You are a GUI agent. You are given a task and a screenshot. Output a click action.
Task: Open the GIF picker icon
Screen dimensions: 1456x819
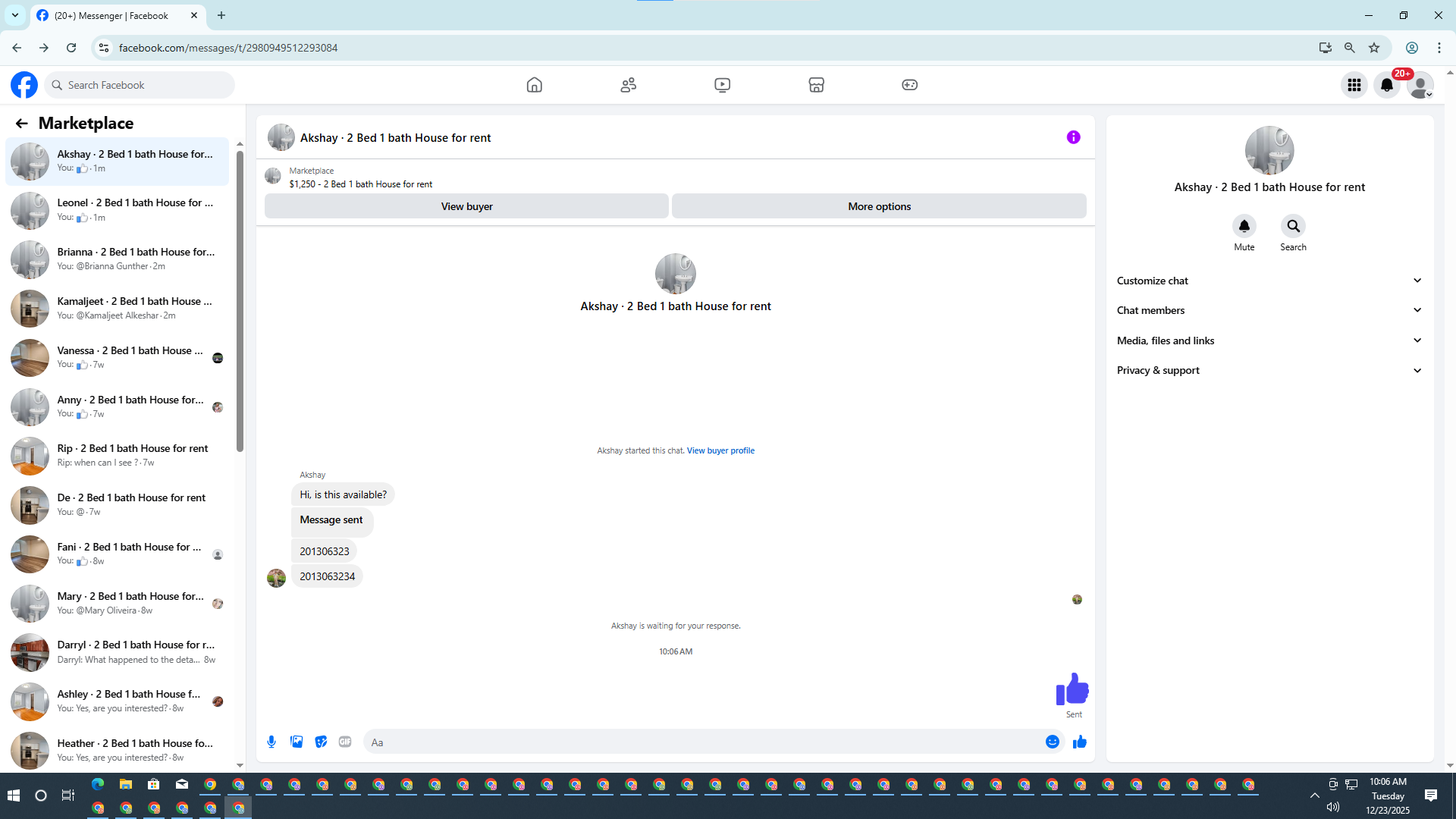click(345, 742)
